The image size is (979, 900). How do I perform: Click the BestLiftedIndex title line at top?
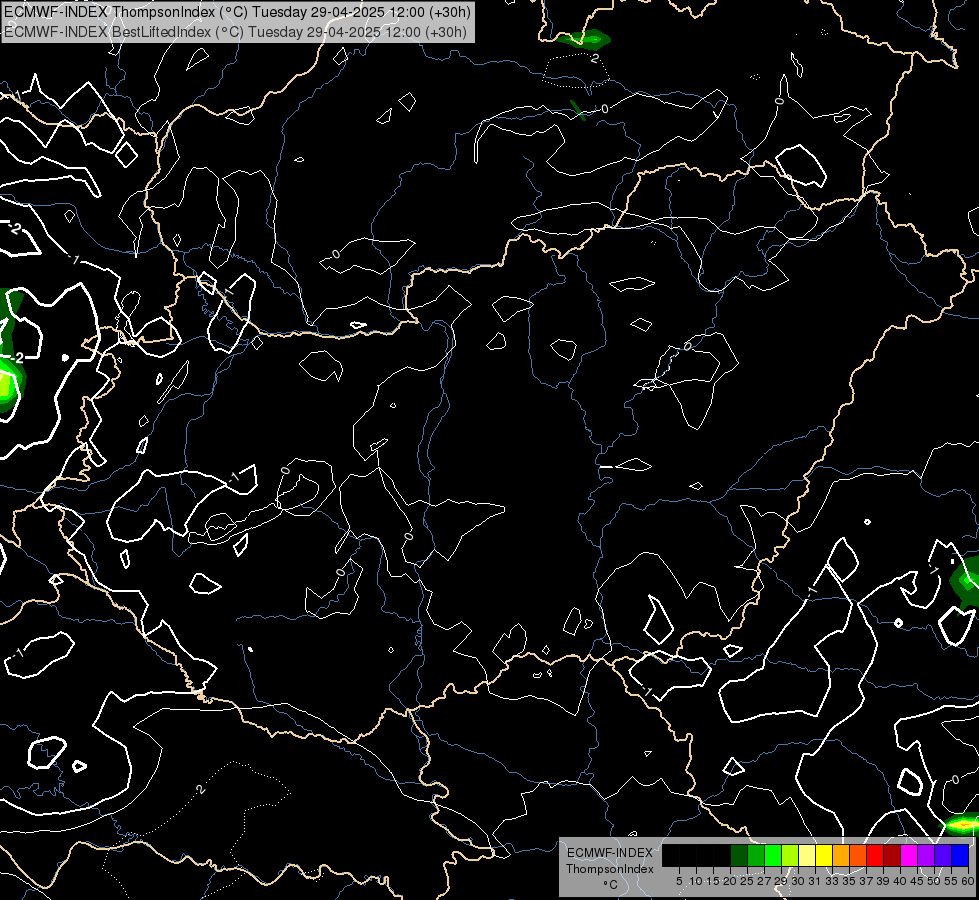coord(235,32)
